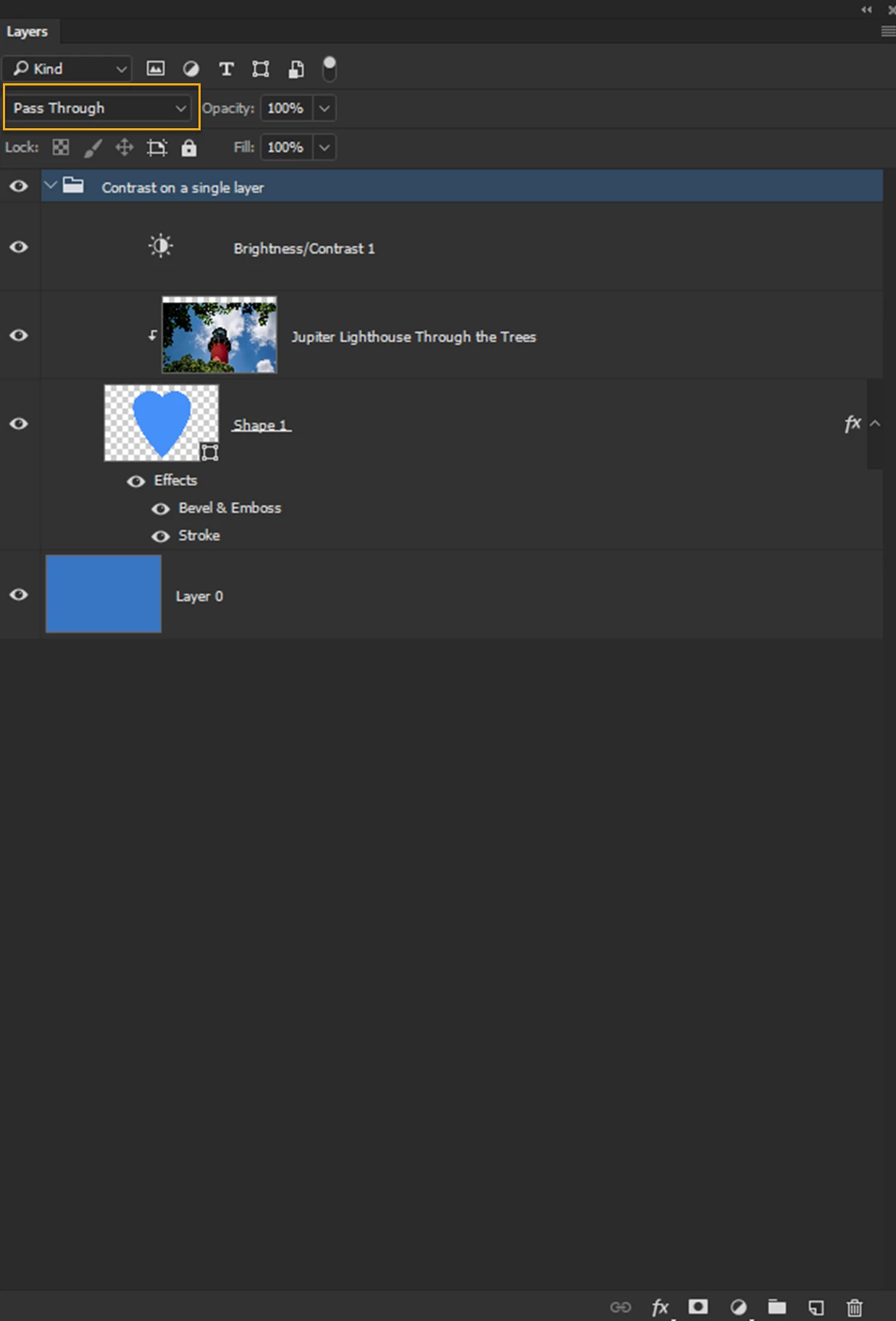This screenshot has height=1321, width=896.
Task: Prevent auto-nesting artboard lock icon
Action: (x=156, y=148)
